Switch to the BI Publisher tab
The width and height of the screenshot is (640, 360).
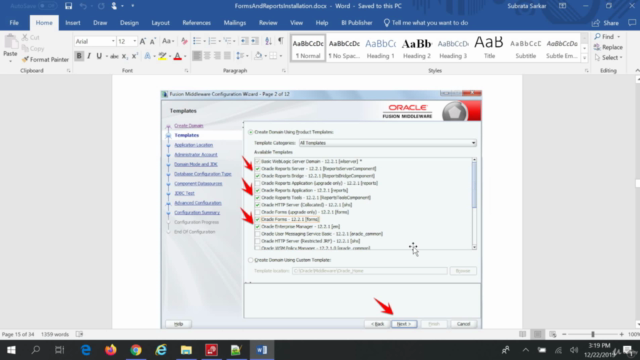point(356,23)
